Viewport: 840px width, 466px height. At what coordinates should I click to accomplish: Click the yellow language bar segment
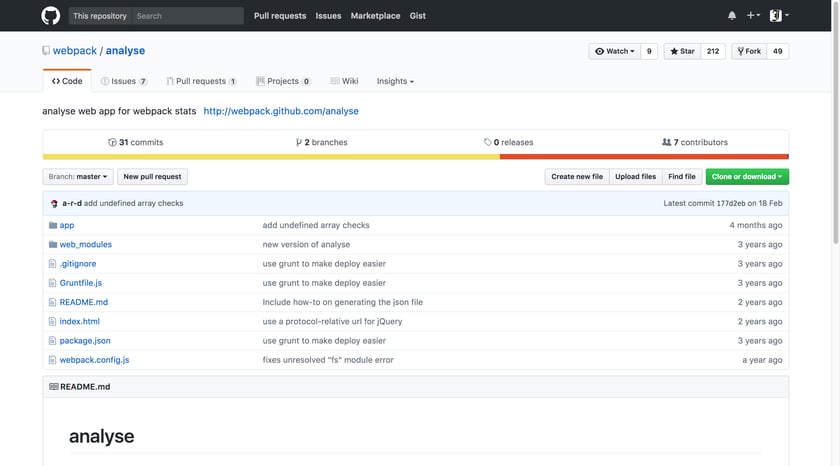tap(271, 157)
